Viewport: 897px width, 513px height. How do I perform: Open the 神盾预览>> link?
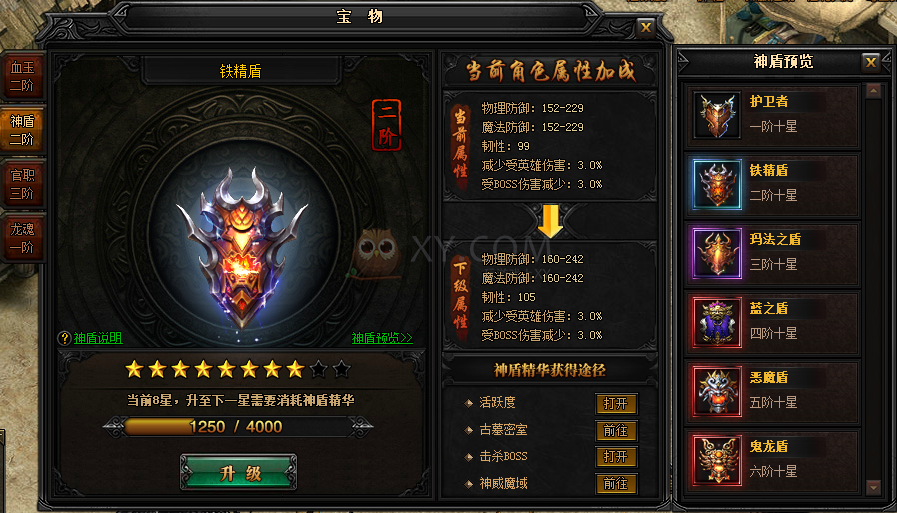coord(382,338)
